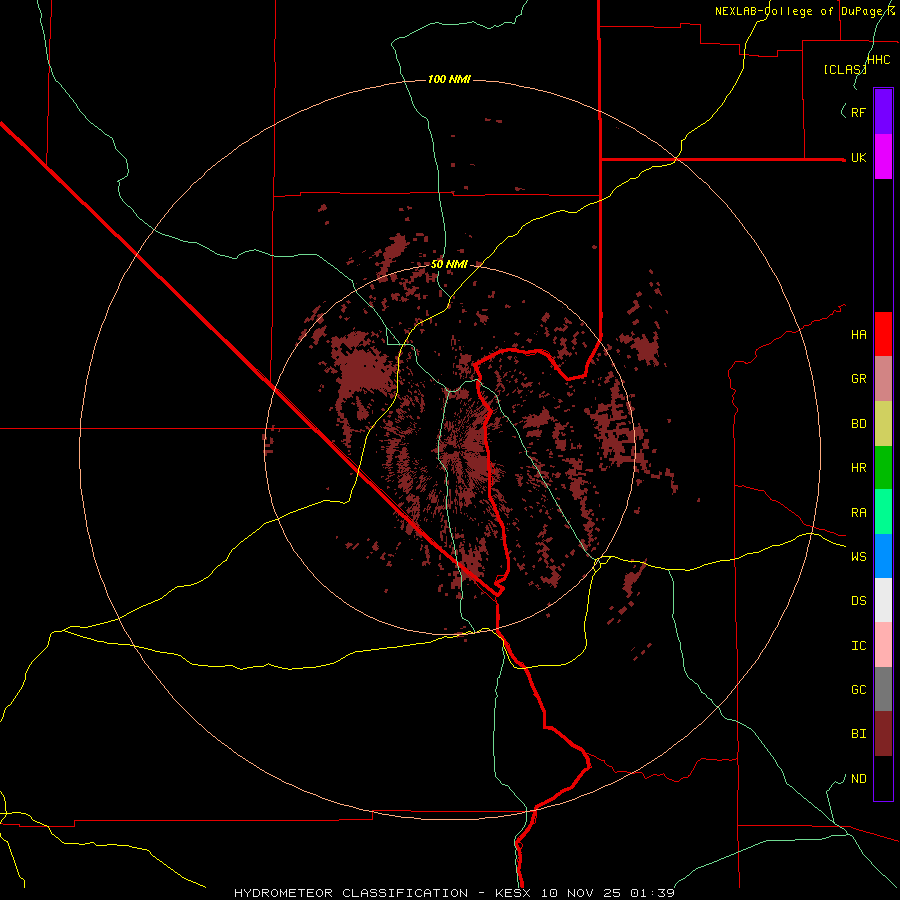The width and height of the screenshot is (900, 900).
Task: Click the ND black legend swatch
Action: tap(883, 778)
